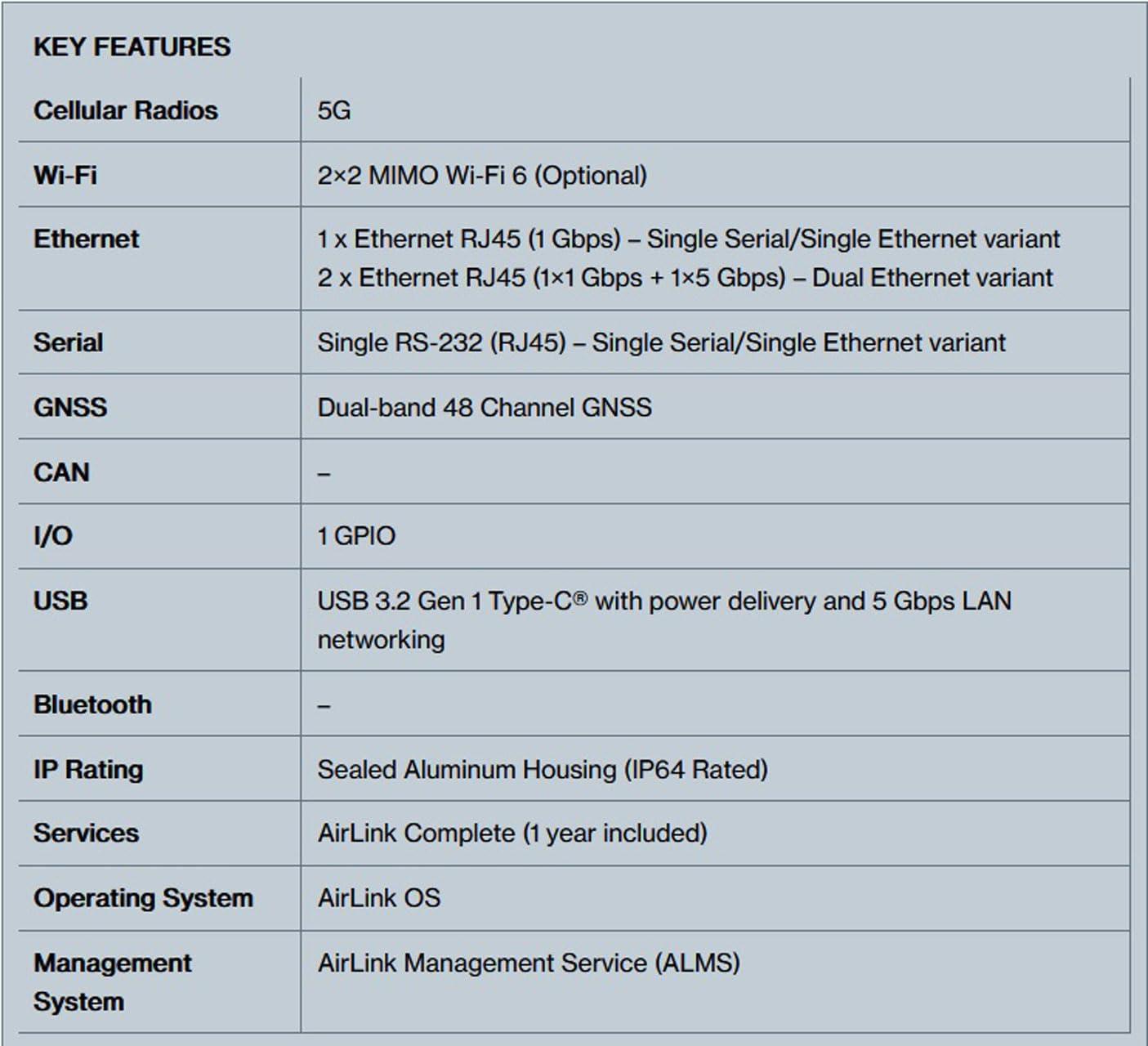The height and width of the screenshot is (1046, 1148).
Task: Click the Dual Ethernet variant line
Action: (685, 278)
